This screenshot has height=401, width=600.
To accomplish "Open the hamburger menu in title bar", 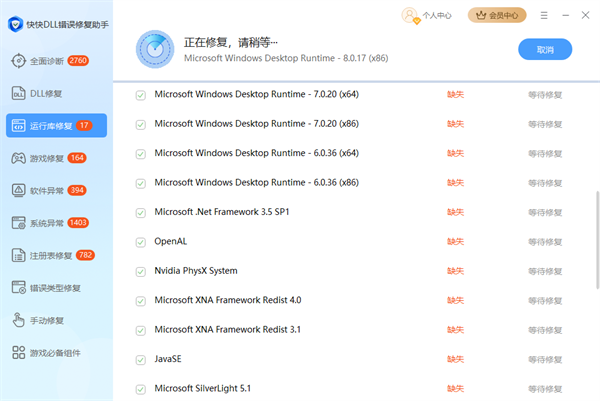I will click(543, 15).
